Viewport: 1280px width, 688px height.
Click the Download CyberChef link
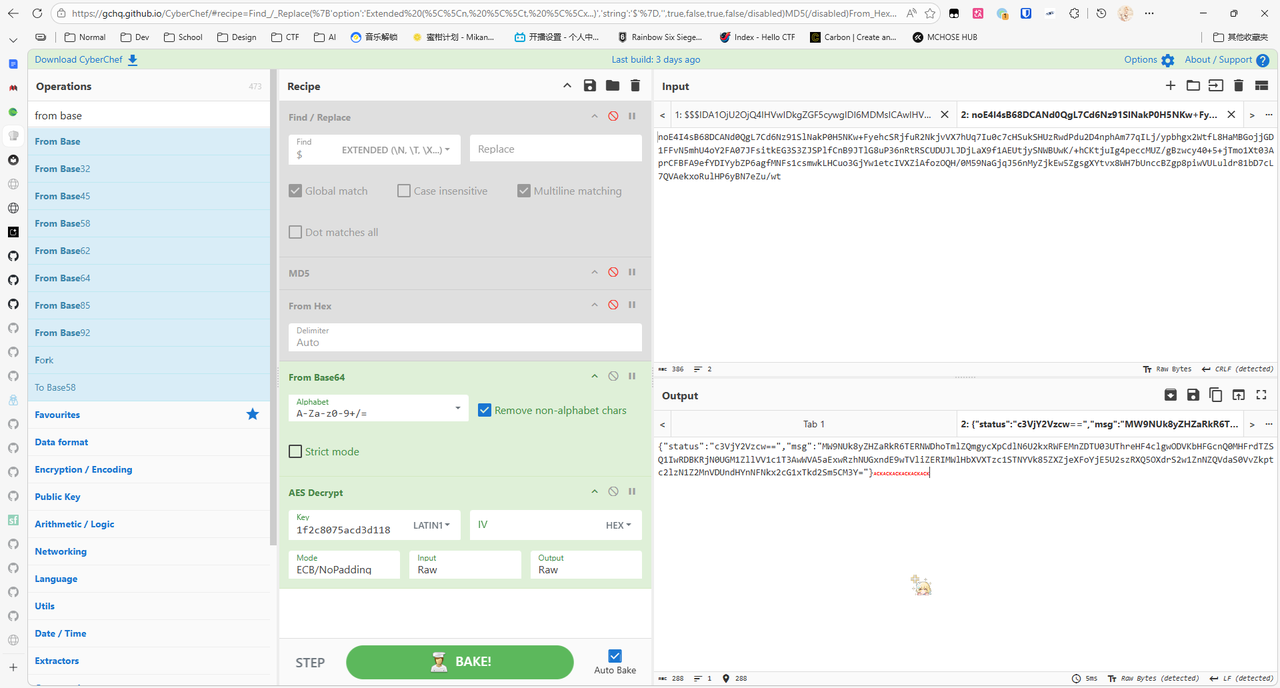tap(86, 60)
